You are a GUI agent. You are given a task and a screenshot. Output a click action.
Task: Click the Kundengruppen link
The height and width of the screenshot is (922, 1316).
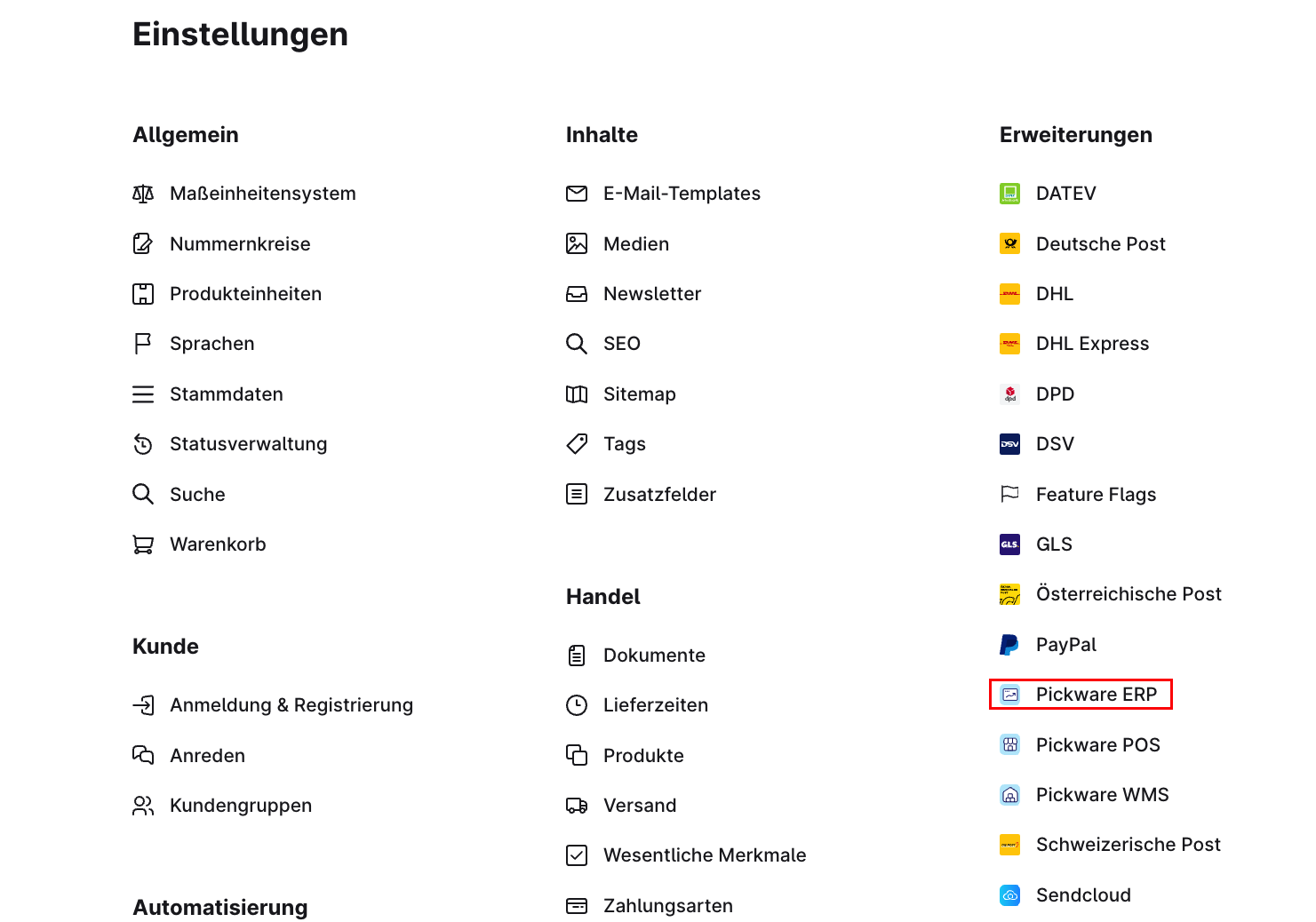(x=240, y=806)
